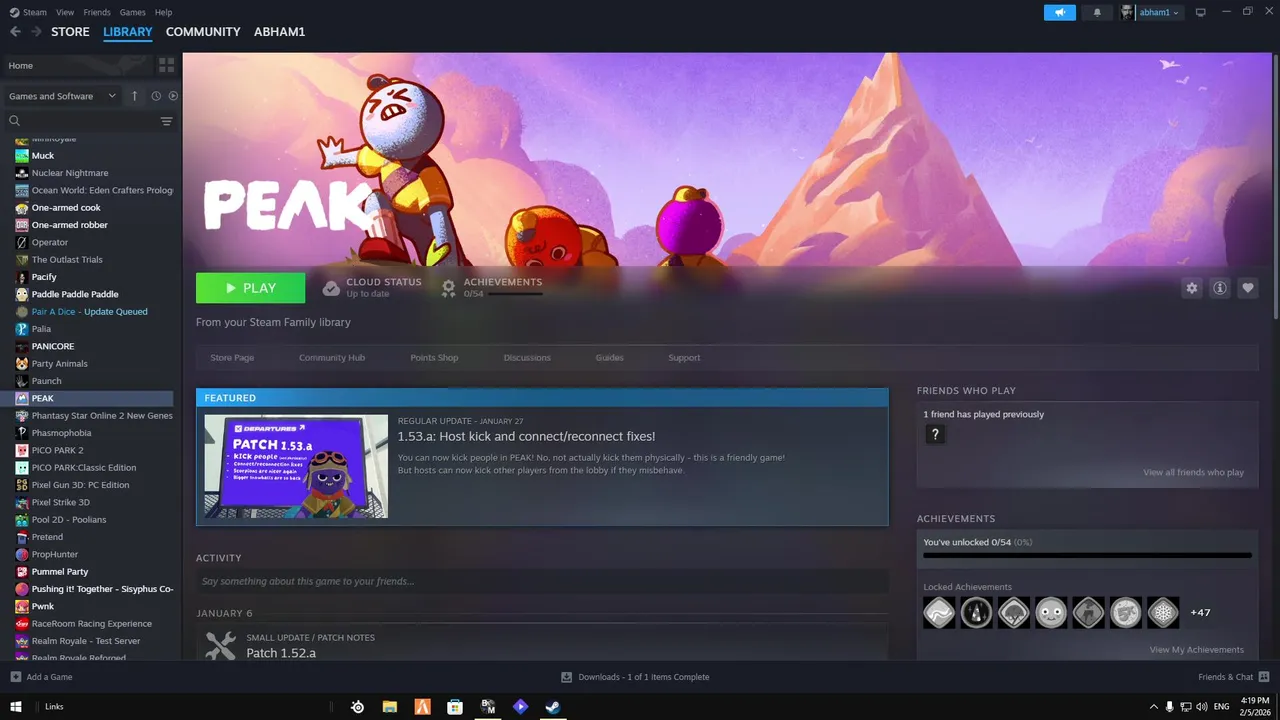The height and width of the screenshot is (720, 1280).
Task: Go to the COMMUNITY tab
Action: coord(203,32)
